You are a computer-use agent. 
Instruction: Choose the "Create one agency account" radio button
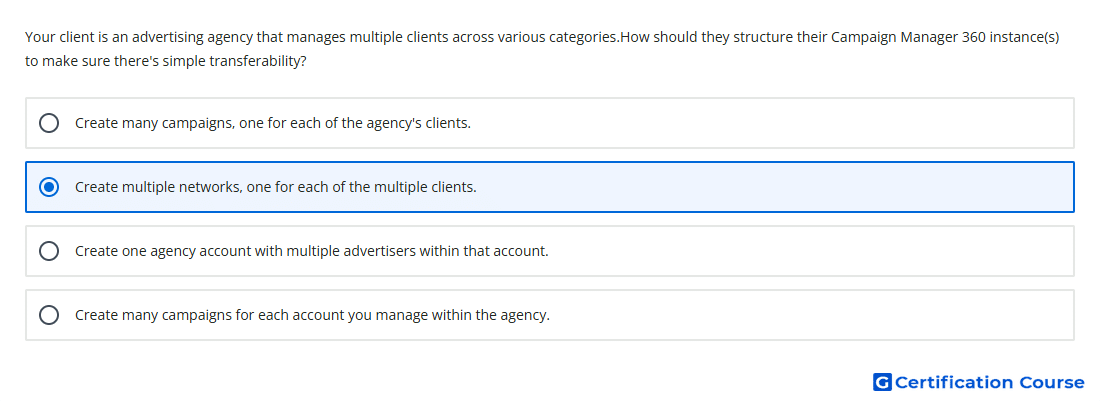49,251
